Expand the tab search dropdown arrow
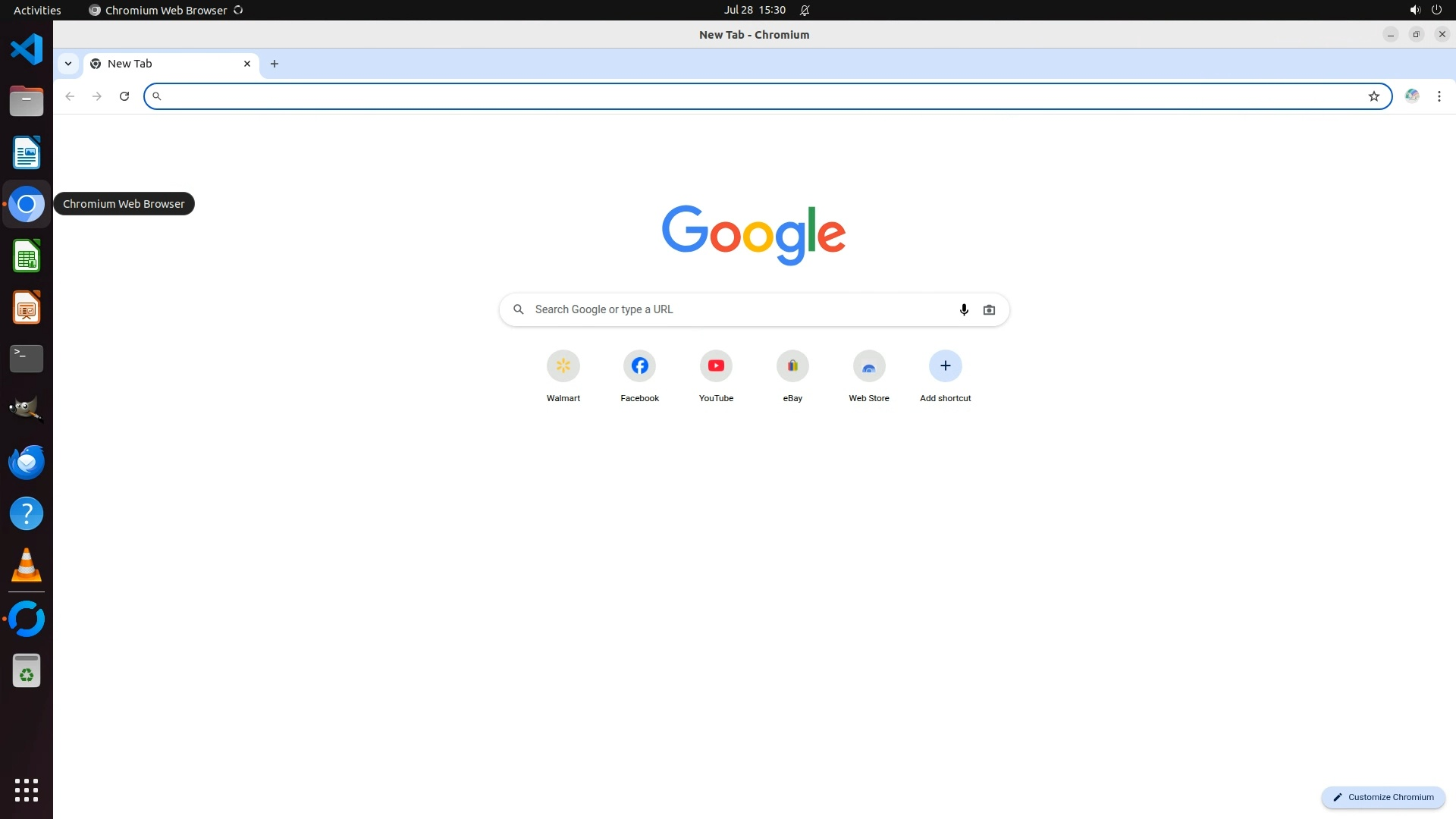This screenshot has width=1456, height=819. click(x=68, y=64)
